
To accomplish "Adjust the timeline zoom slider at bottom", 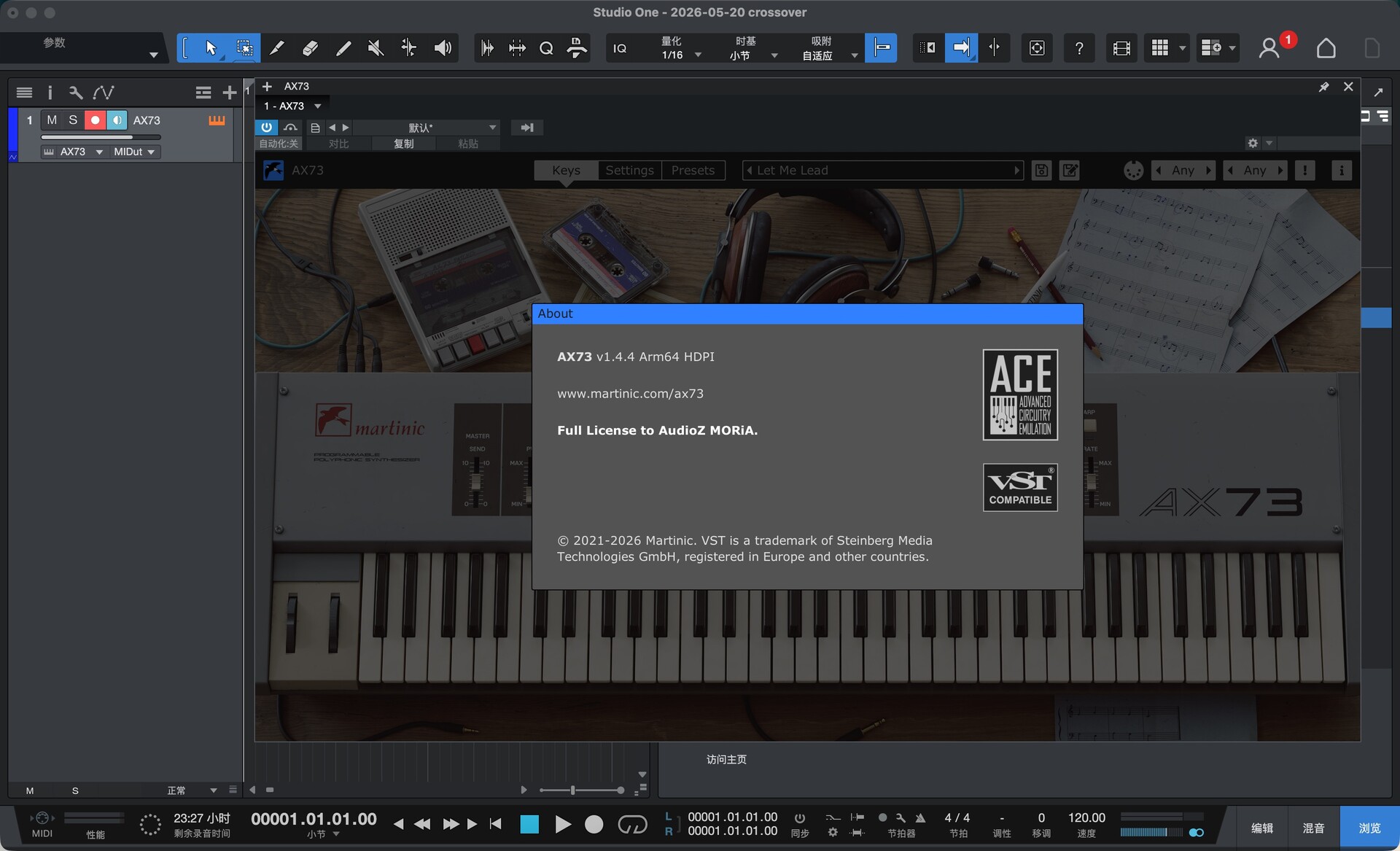I will coord(581,790).
